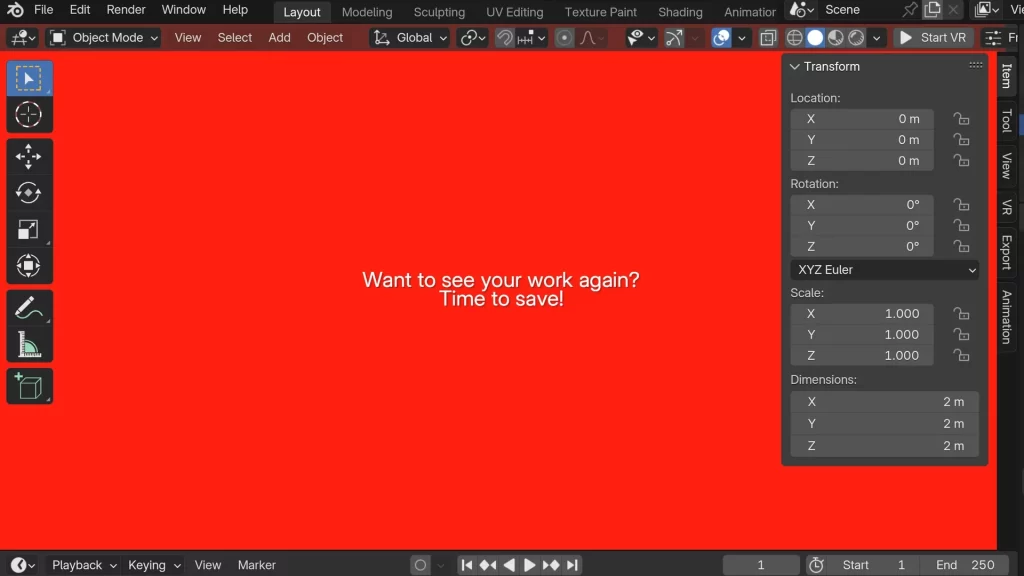The height and width of the screenshot is (576, 1024).
Task: Toggle lock on Location X
Action: [961, 119]
